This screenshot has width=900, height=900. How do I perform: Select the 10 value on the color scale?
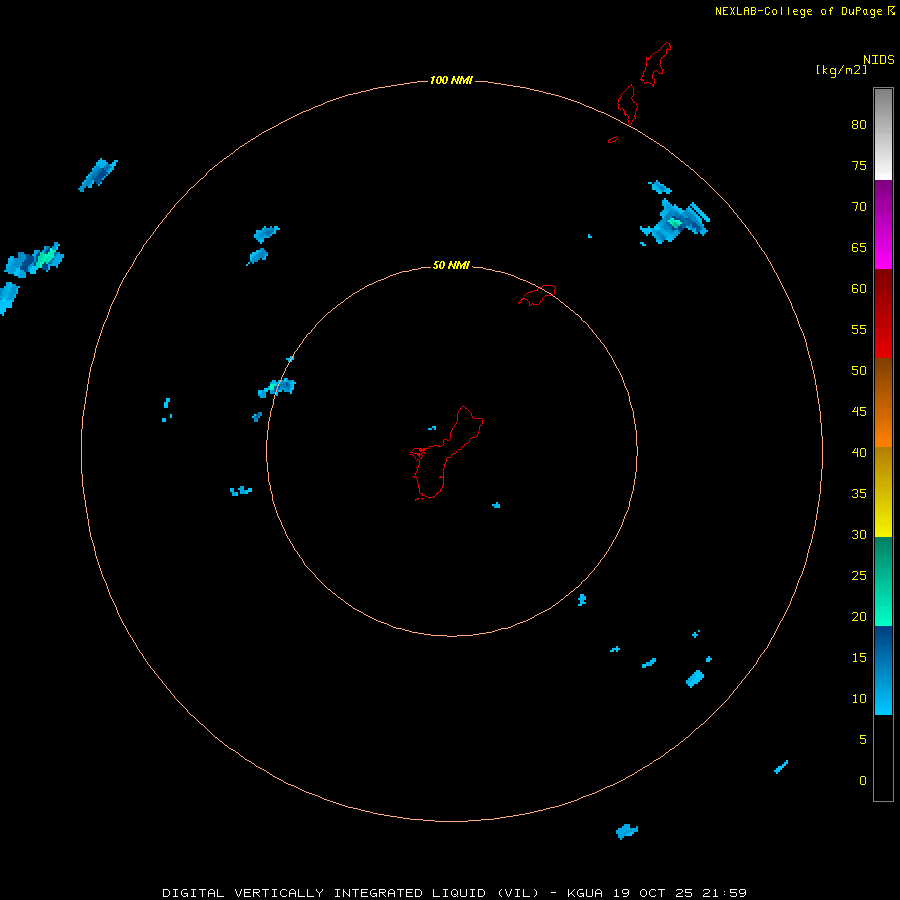[859, 699]
